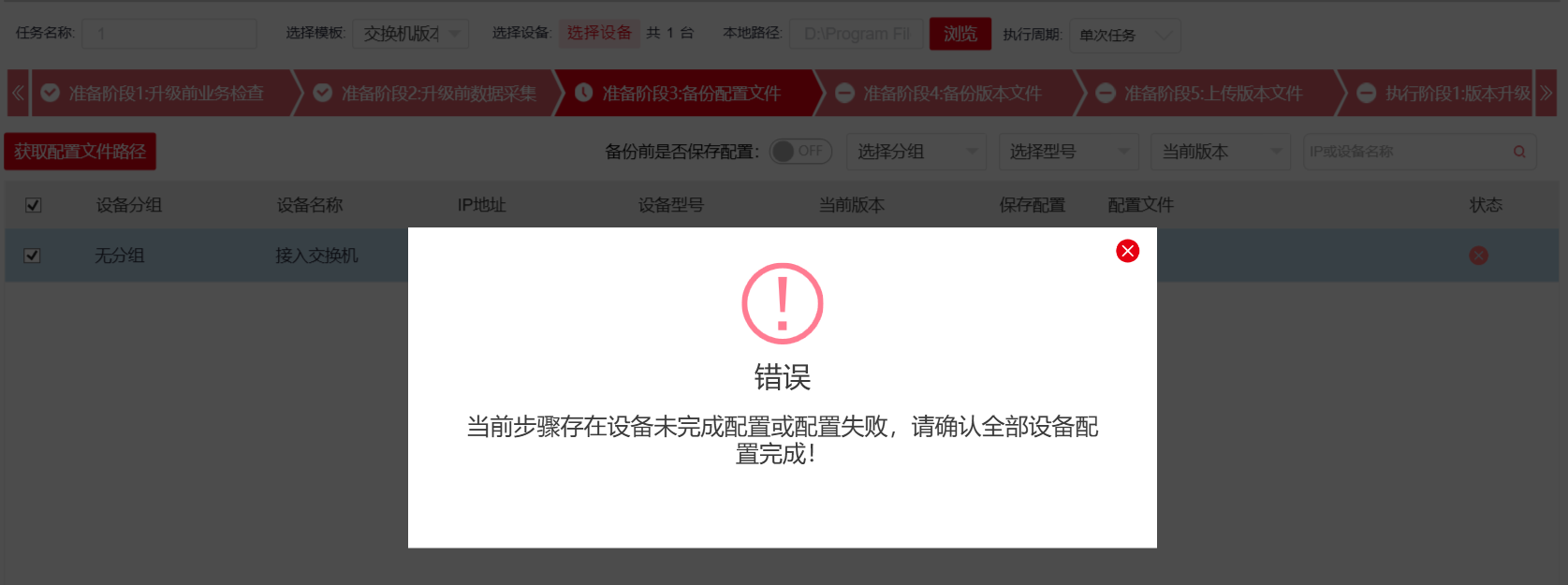Open the 选择分组 dropdown
The width and height of the screenshot is (1568, 585).
click(916, 152)
